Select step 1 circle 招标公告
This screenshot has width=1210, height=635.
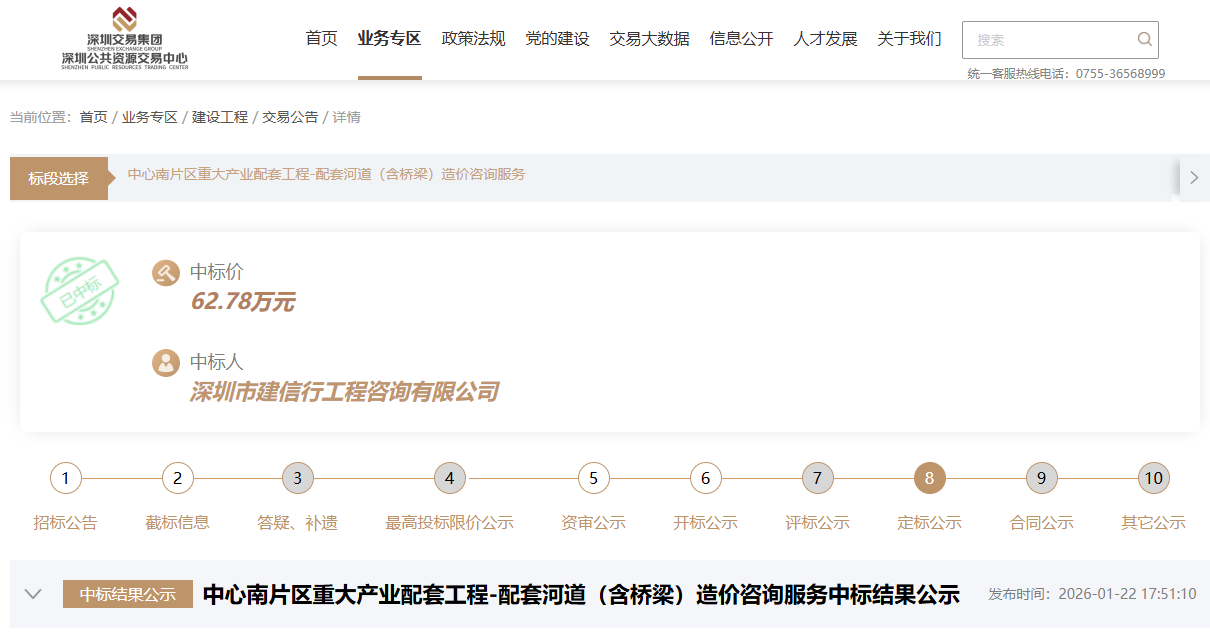66,478
